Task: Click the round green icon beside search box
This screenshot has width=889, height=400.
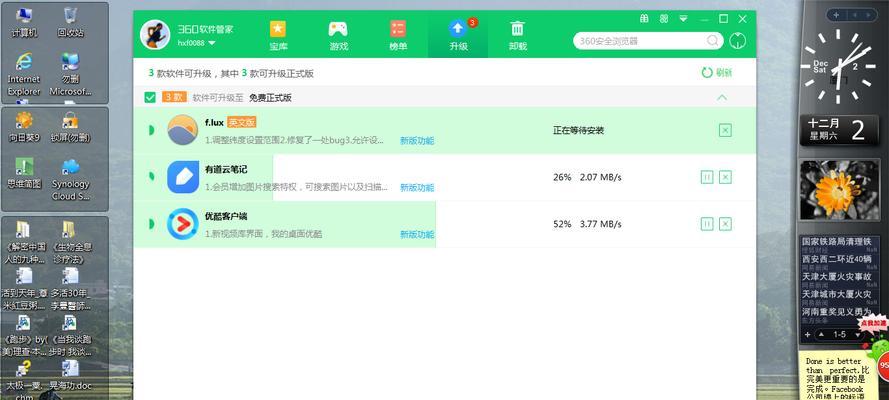Action: click(738, 41)
